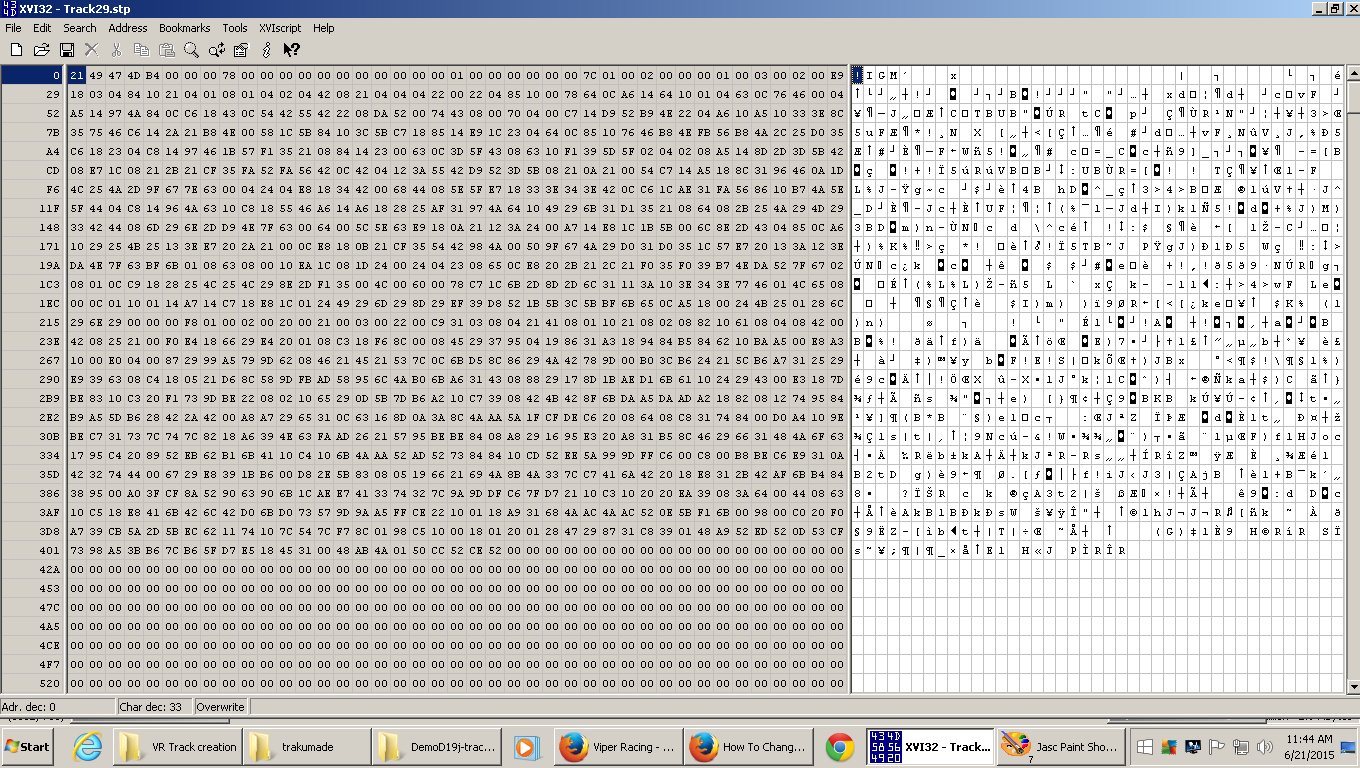Click the Cut scissors toolbar icon
The width and height of the screenshot is (1360, 768).
click(x=117, y=49)
